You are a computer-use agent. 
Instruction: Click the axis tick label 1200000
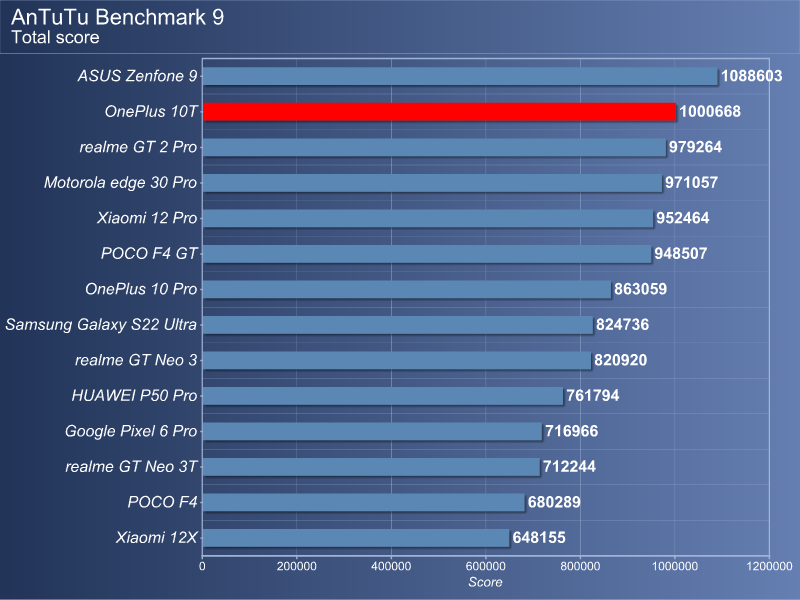click(769, 566)
